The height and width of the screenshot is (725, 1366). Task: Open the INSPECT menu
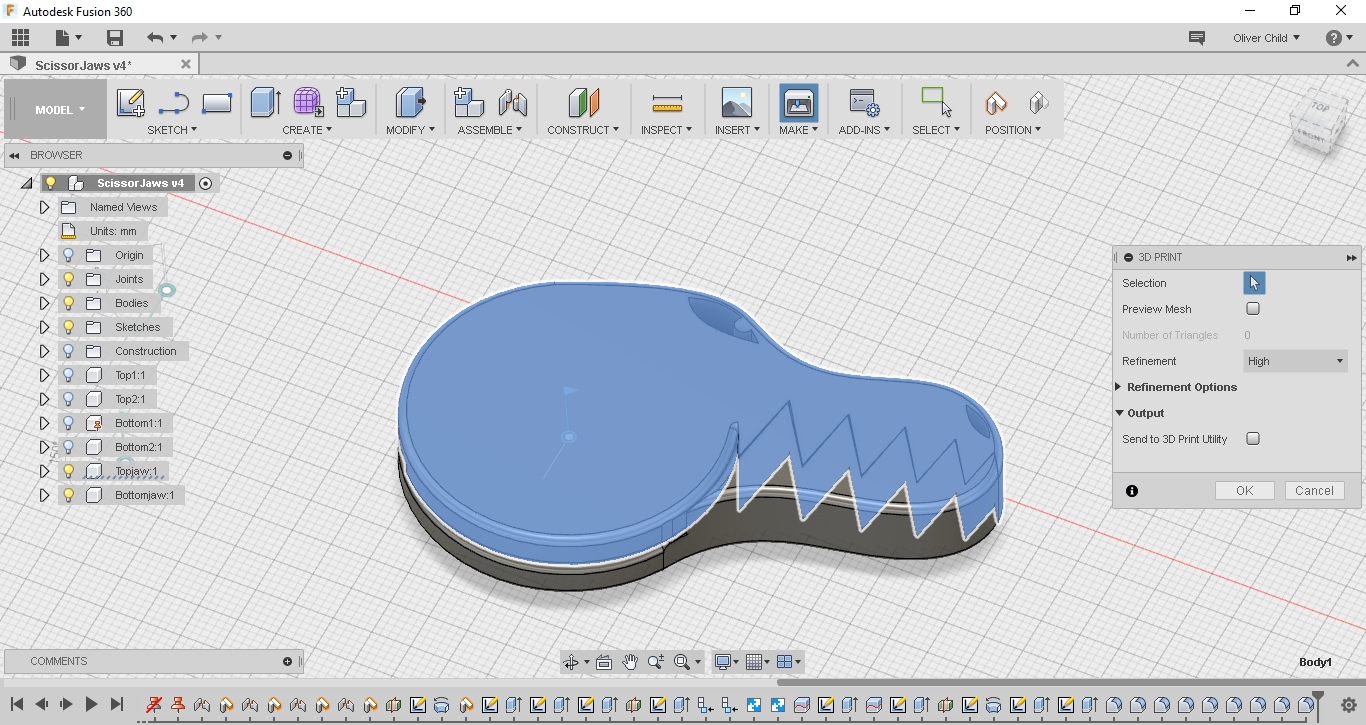point(667,130)
